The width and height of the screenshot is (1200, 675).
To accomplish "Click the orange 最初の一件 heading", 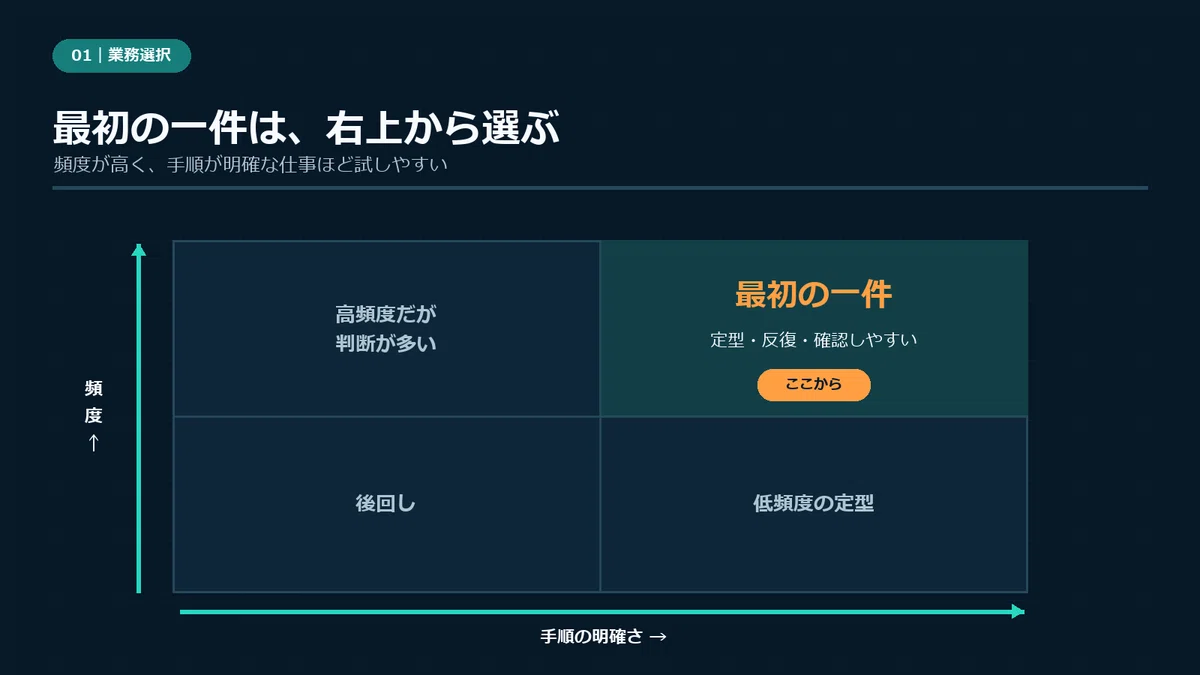I will [x=814, y=295].
